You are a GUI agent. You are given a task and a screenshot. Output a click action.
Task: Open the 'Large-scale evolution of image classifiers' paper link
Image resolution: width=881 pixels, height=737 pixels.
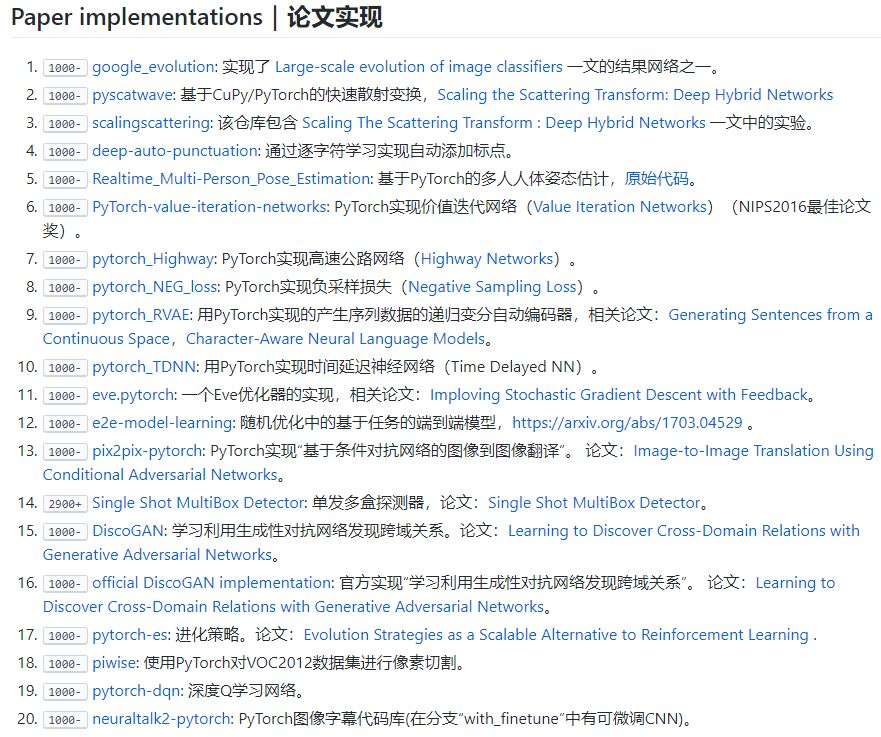click(419, 67)
